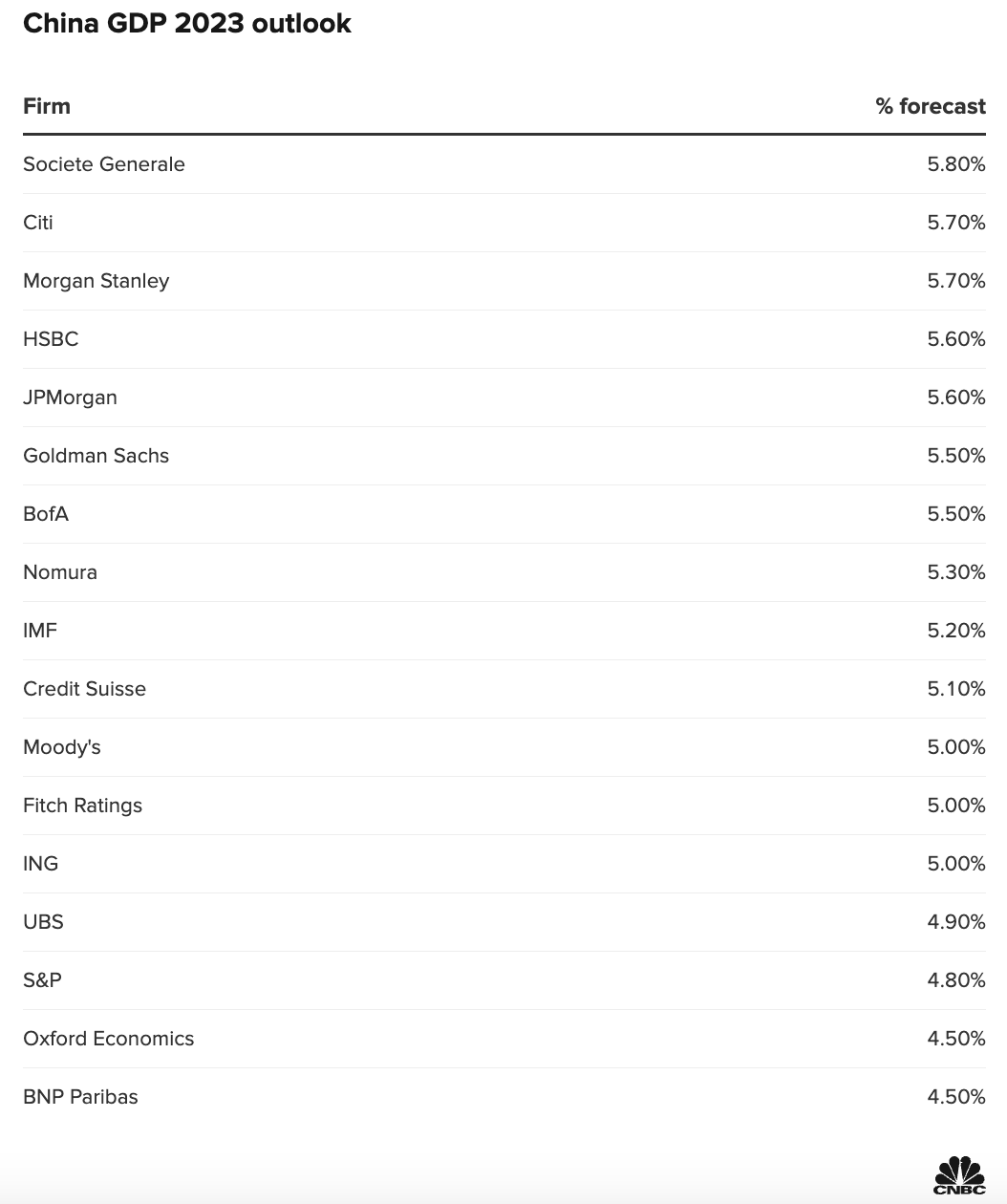Image resolution: width=1007 pixels, height=1204 pixels.
Task: Select Morgan Stanley in the firm list
Action: click(96, 281)
